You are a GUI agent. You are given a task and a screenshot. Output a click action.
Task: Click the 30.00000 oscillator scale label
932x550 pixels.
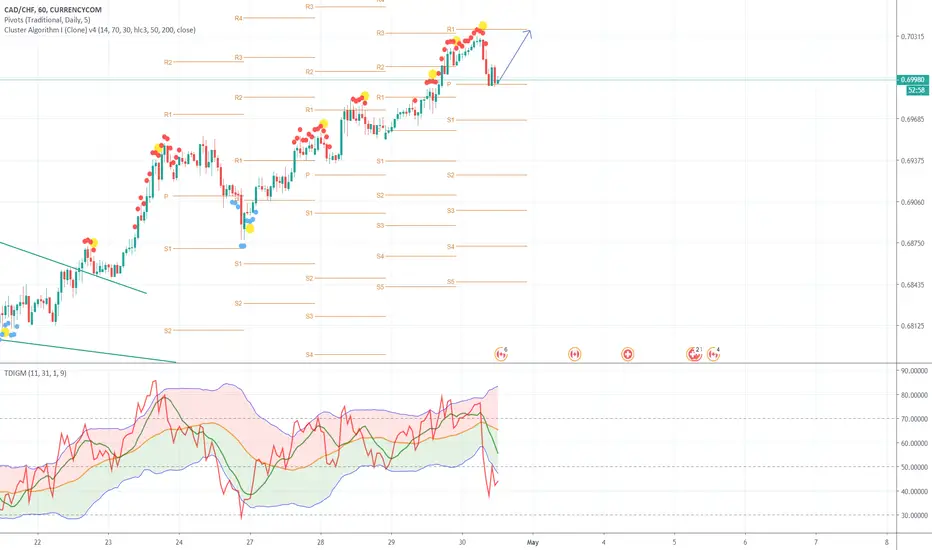tap(914, 516)
